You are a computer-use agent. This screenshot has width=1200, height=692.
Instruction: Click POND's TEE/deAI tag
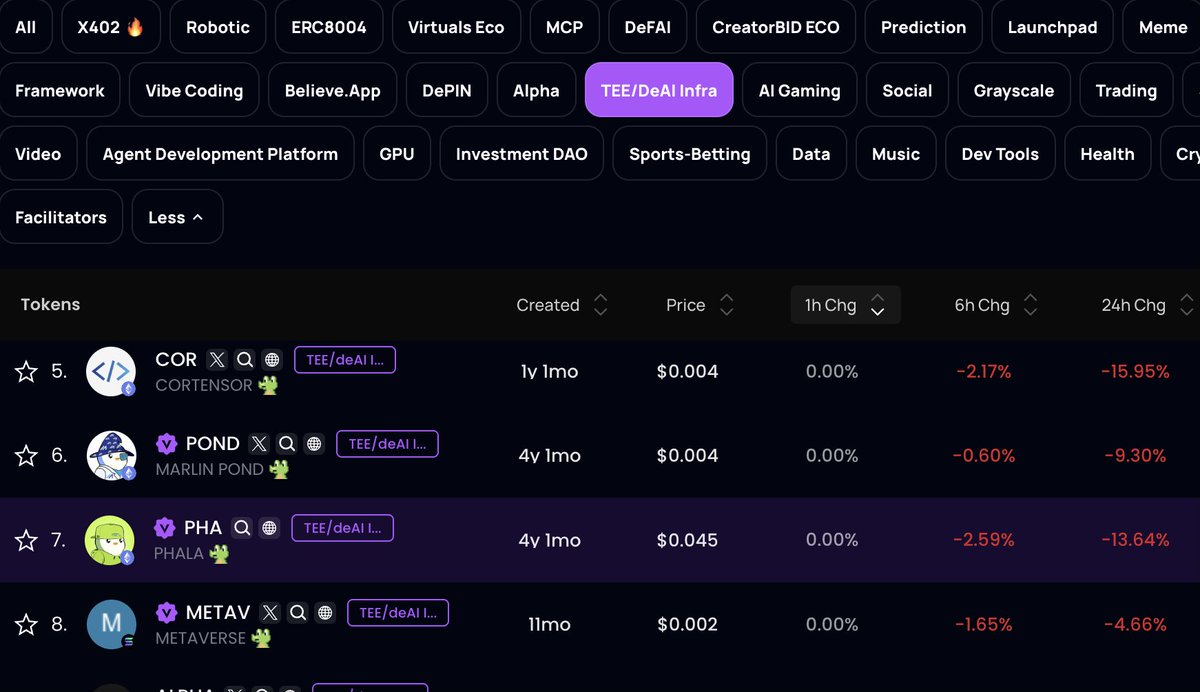click(387, 444)
